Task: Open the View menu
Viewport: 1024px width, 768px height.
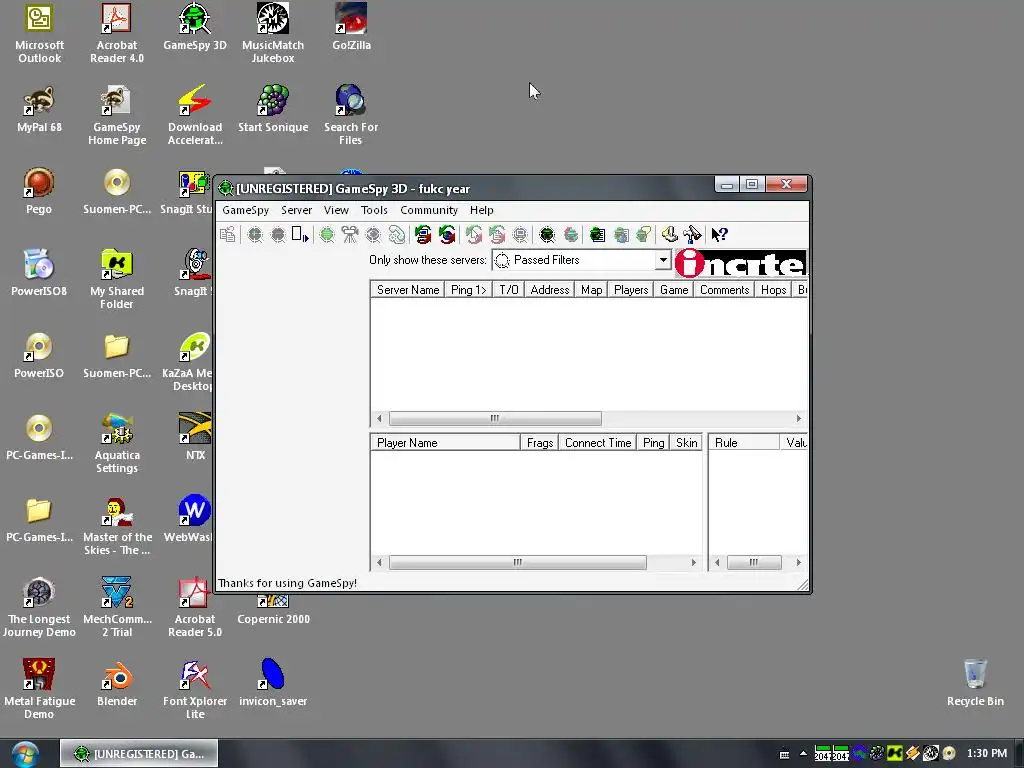Action: [x=336, y=210]
